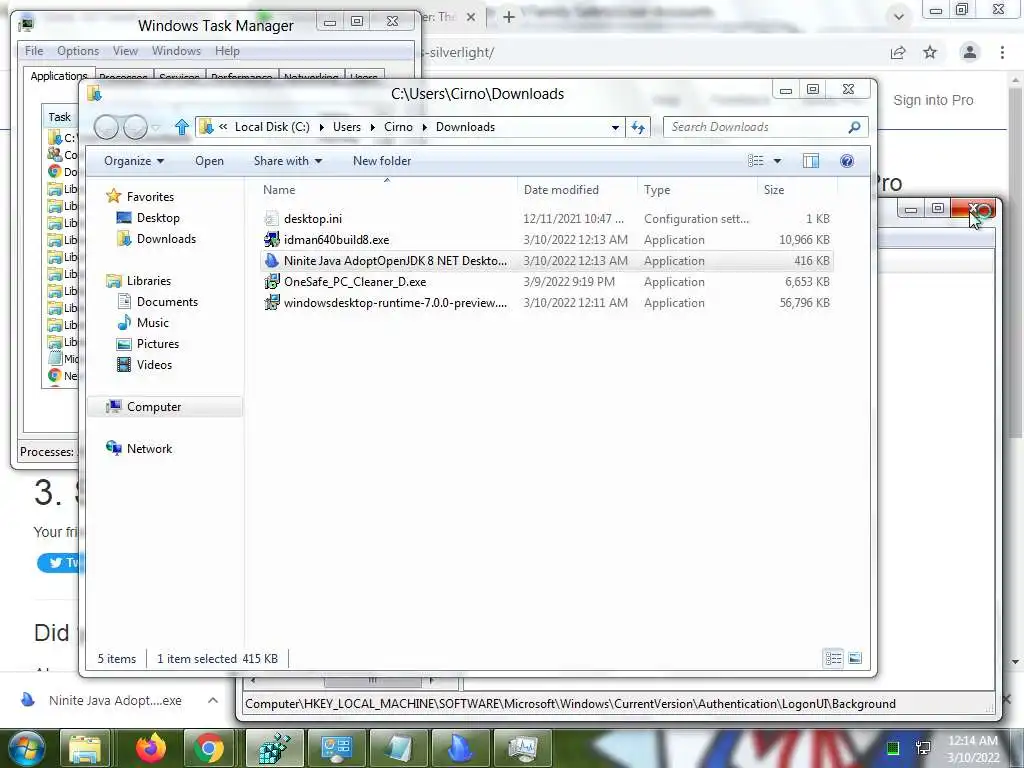Expand the address bar history dropdown
The width and height of the screenshot is (1024, 768).
click(615, 127)
